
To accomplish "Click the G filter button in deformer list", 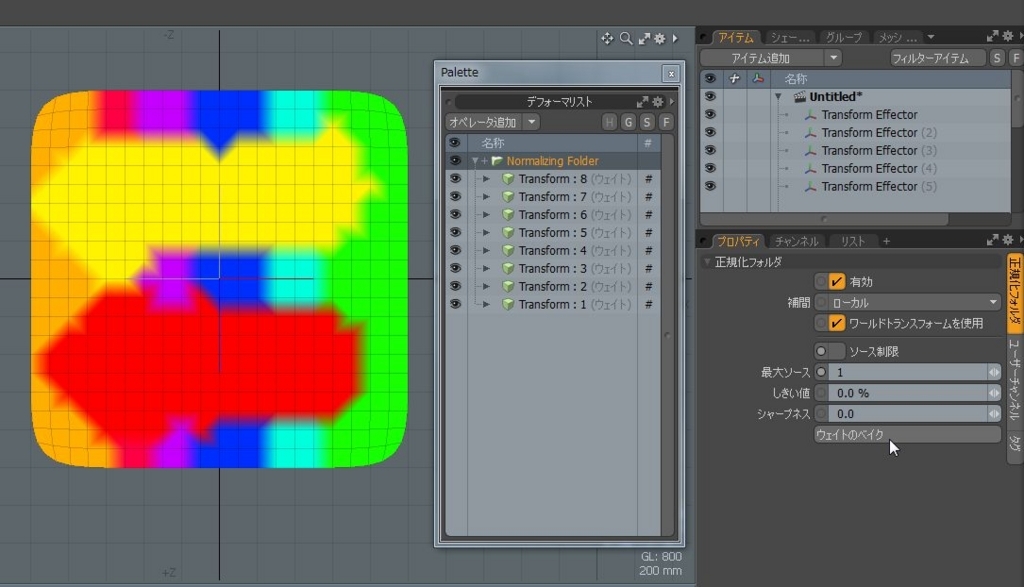I will coord(628,122).
